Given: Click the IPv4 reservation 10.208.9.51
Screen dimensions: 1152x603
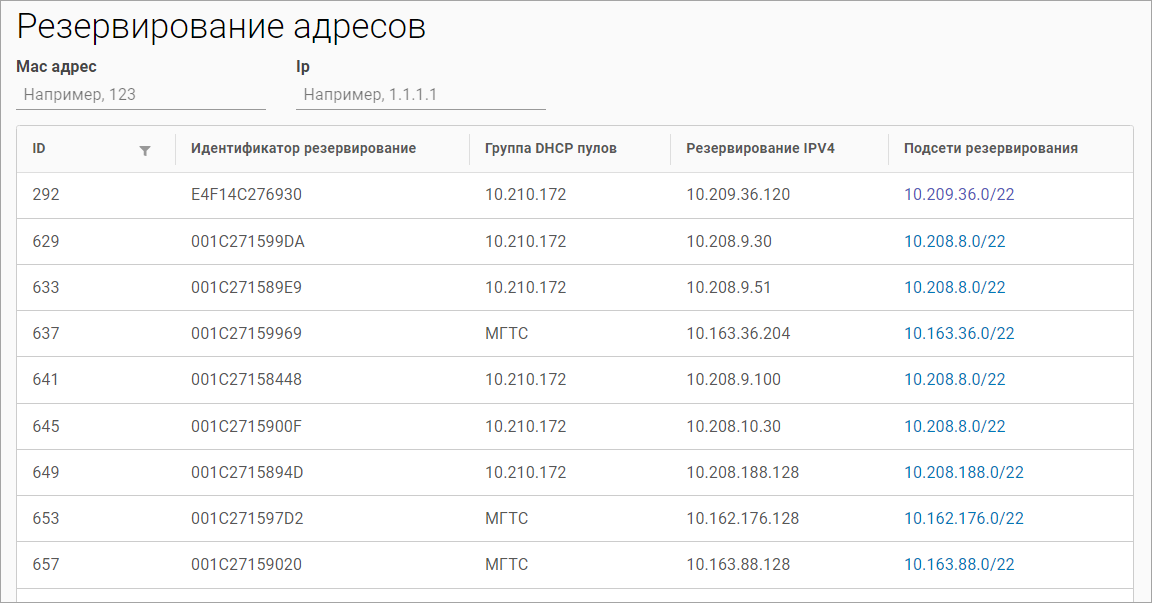Looking at the screenshot, I should 728,288.
